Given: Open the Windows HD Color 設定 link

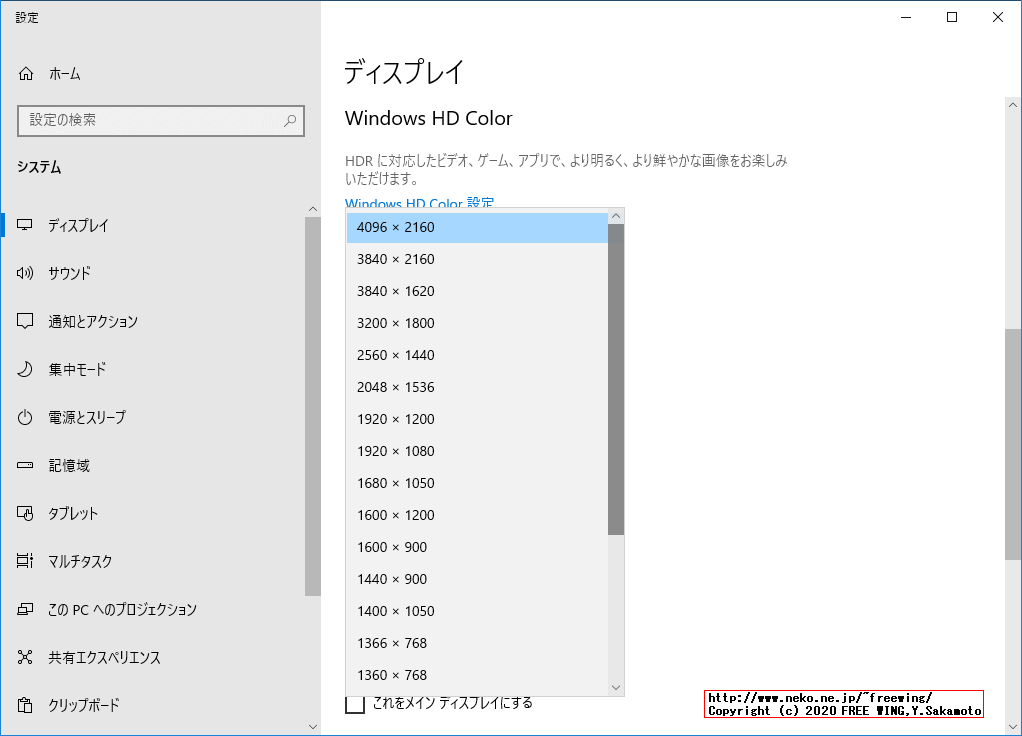Looking at the screenshot, I should [x=419, y=204].
